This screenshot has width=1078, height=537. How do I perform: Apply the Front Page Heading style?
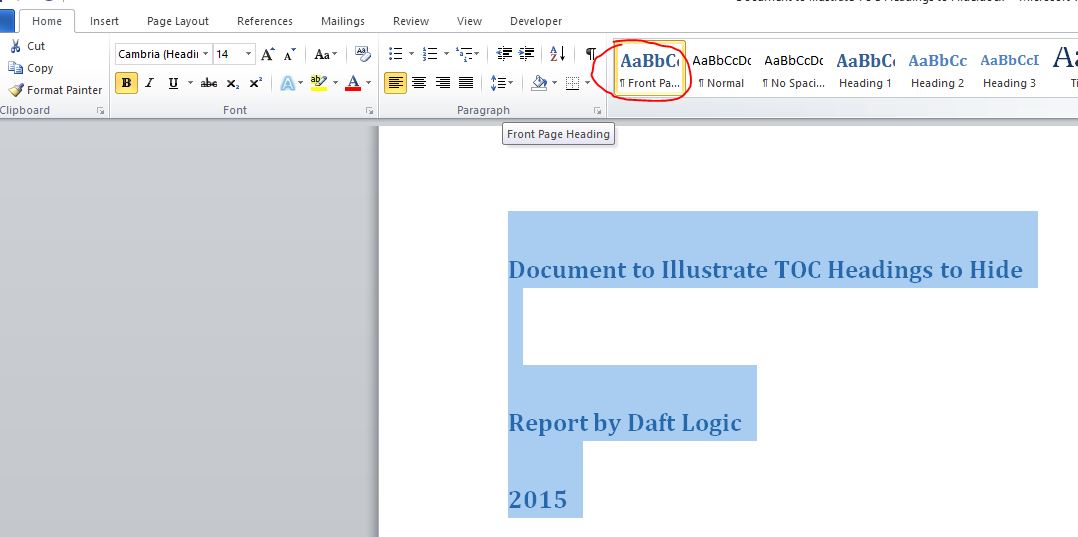click(x=650, y=69)
